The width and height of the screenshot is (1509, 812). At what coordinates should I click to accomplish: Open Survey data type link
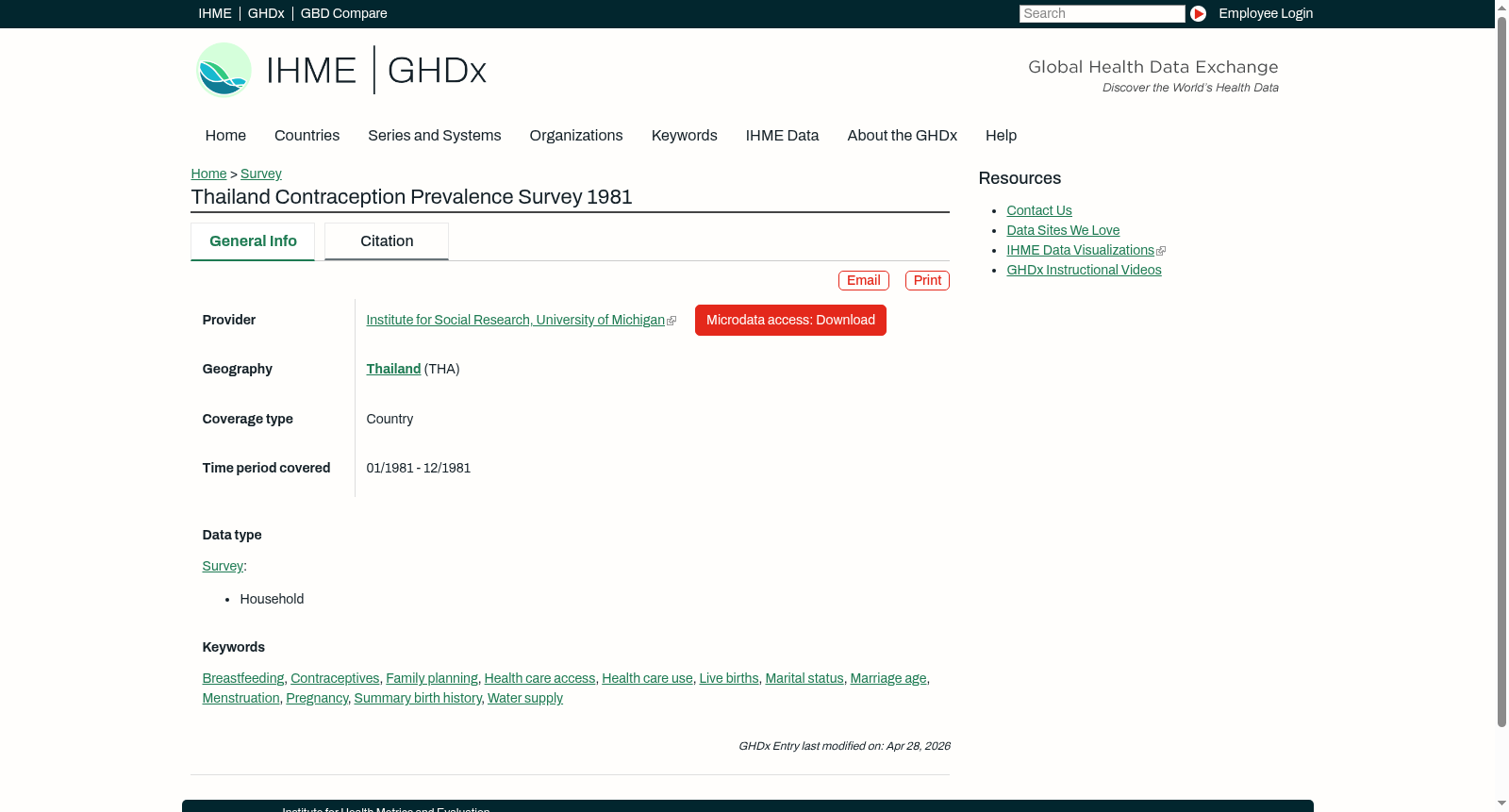223,566
